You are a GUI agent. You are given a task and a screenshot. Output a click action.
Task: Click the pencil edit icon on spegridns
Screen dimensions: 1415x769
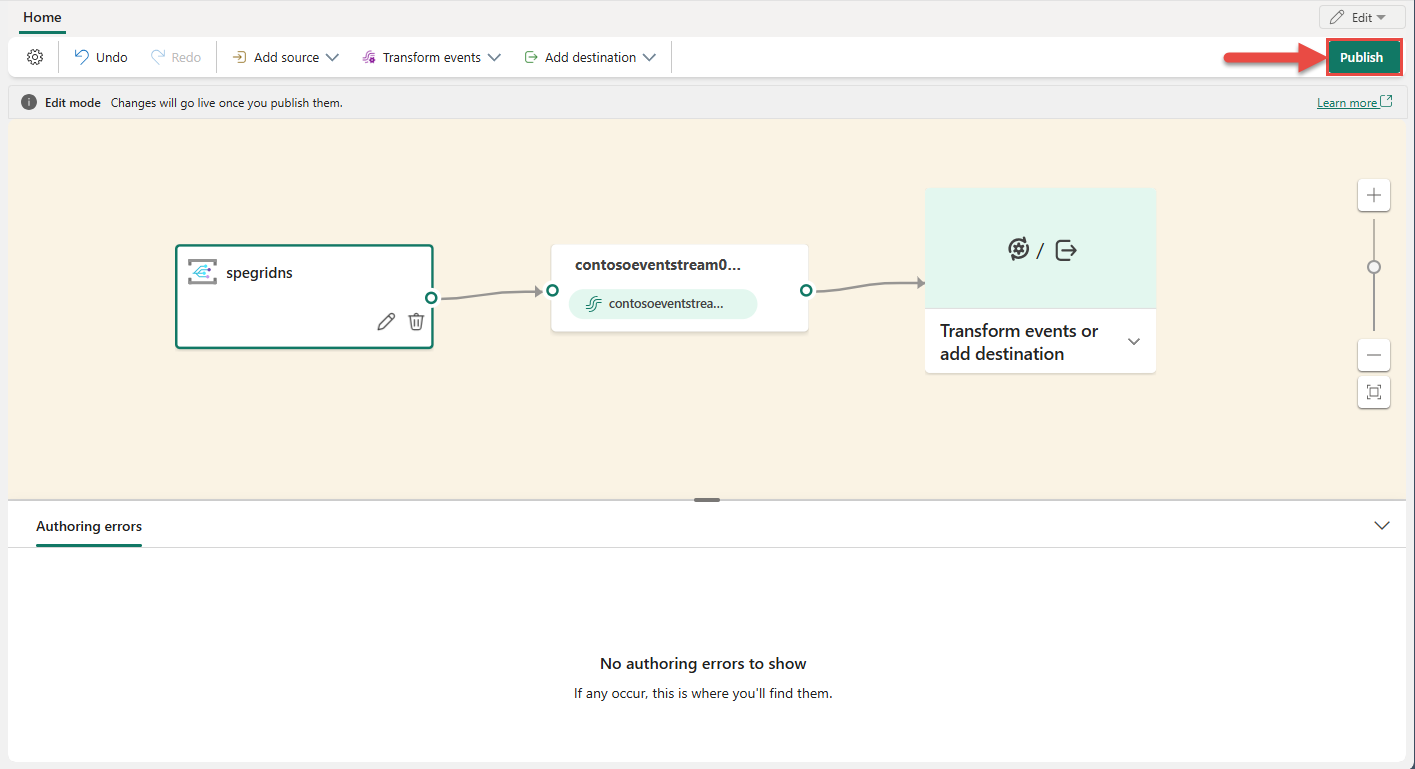tap(386, 321)
